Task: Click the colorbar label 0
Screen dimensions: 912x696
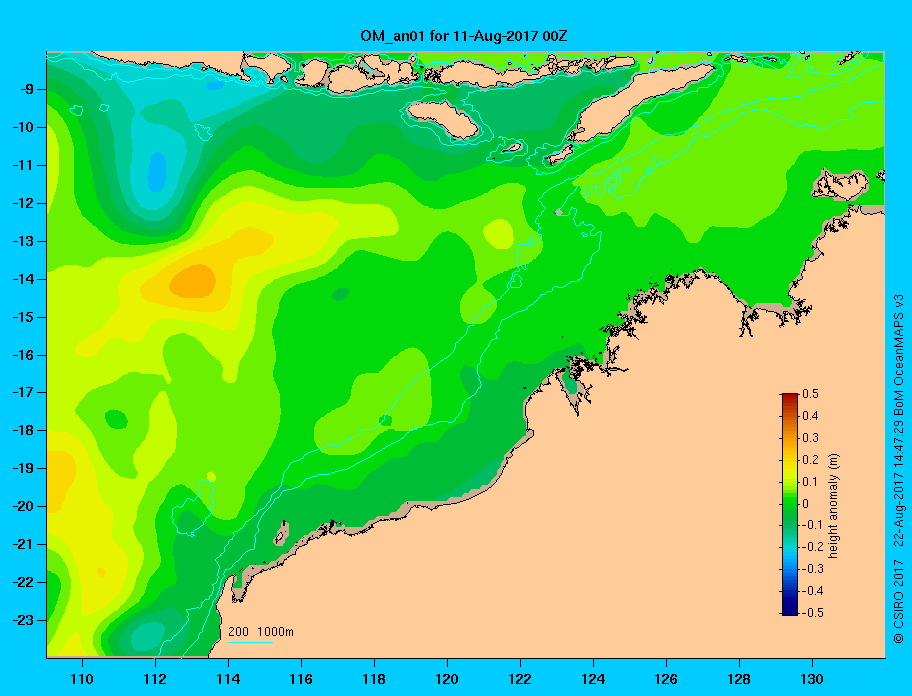Action: [806, 504]
